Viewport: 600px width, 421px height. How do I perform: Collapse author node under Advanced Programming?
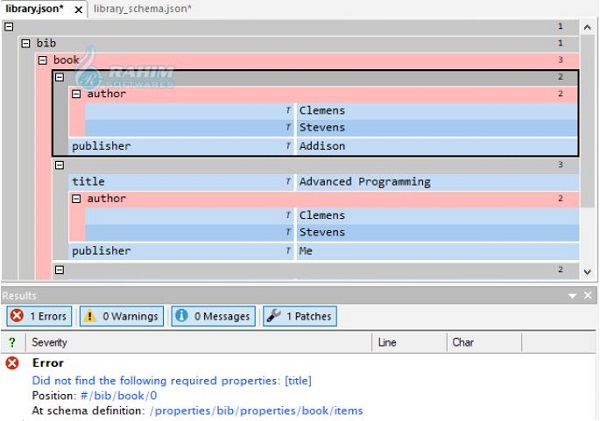pos(76,199)
